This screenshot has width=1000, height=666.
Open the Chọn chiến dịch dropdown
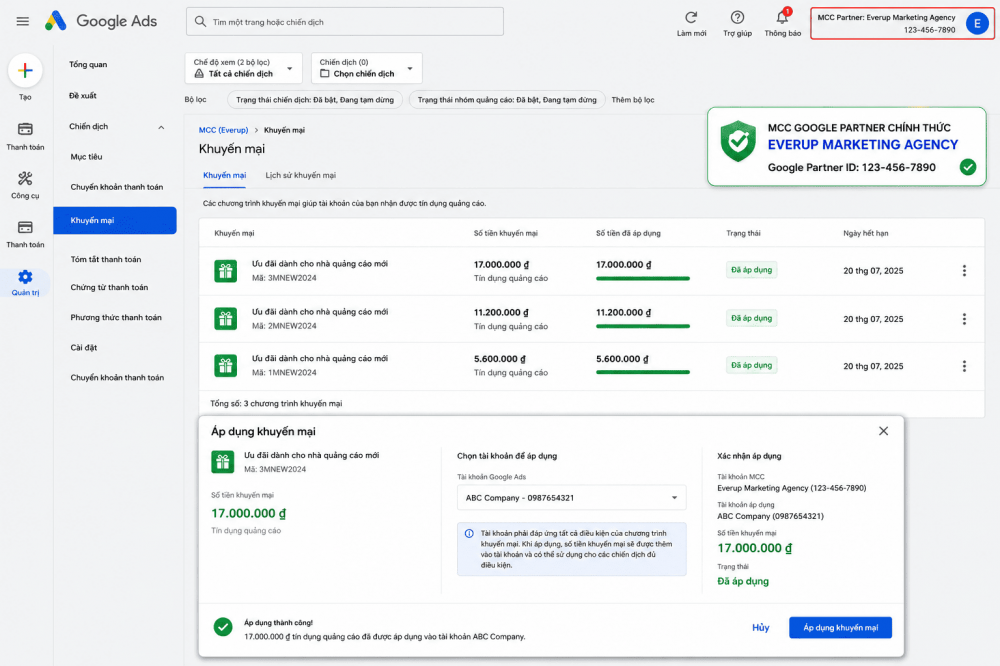367,68
